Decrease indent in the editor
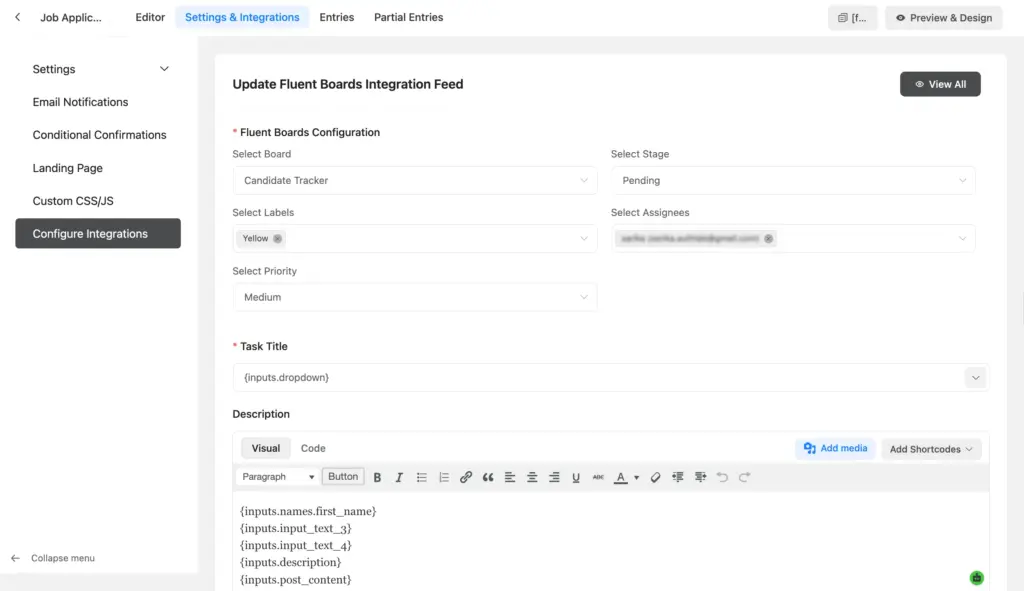Viewport: 1024px width, 591px height. tap(678, 477)
